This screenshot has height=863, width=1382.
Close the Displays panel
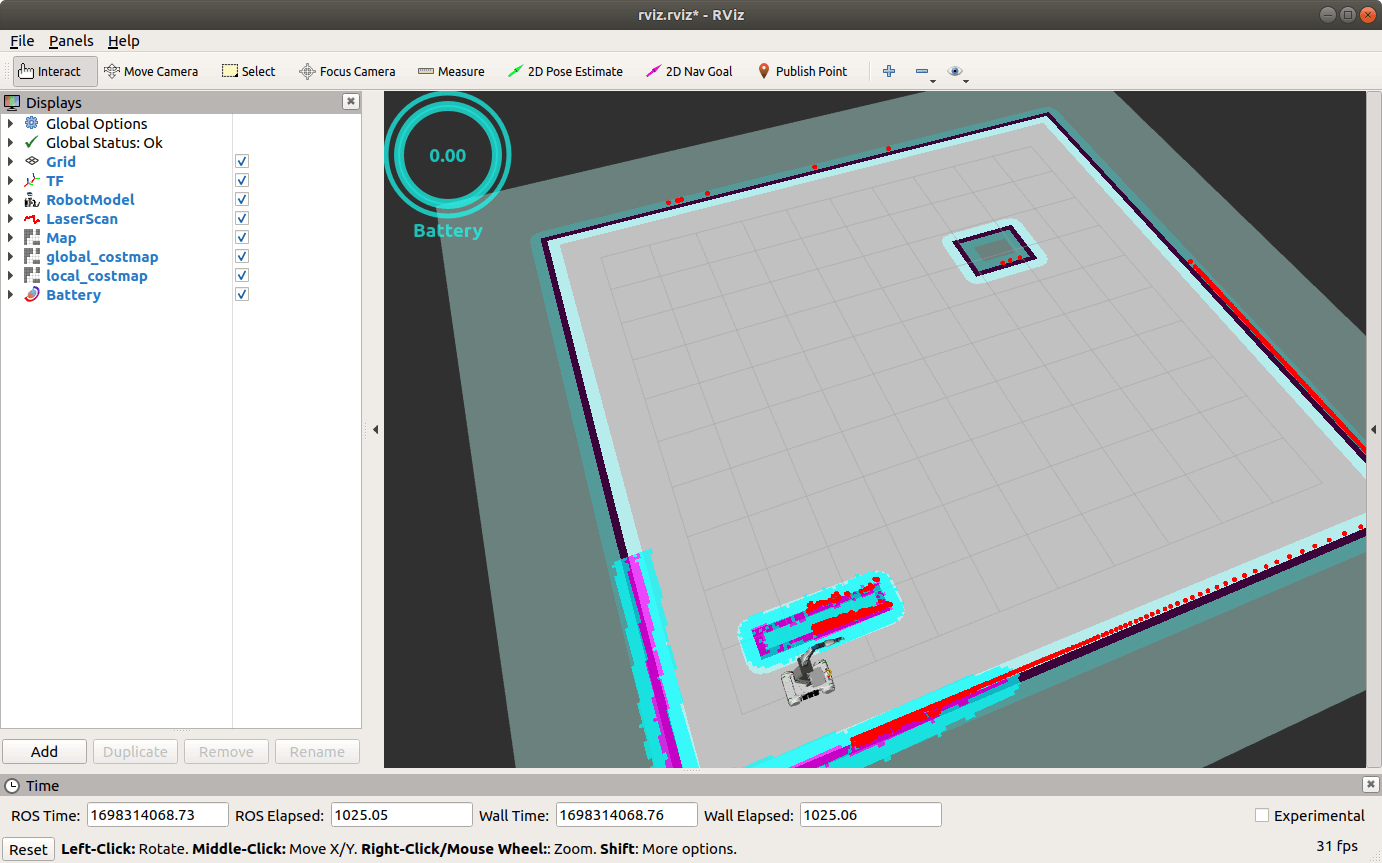click(x=350, y=101)
